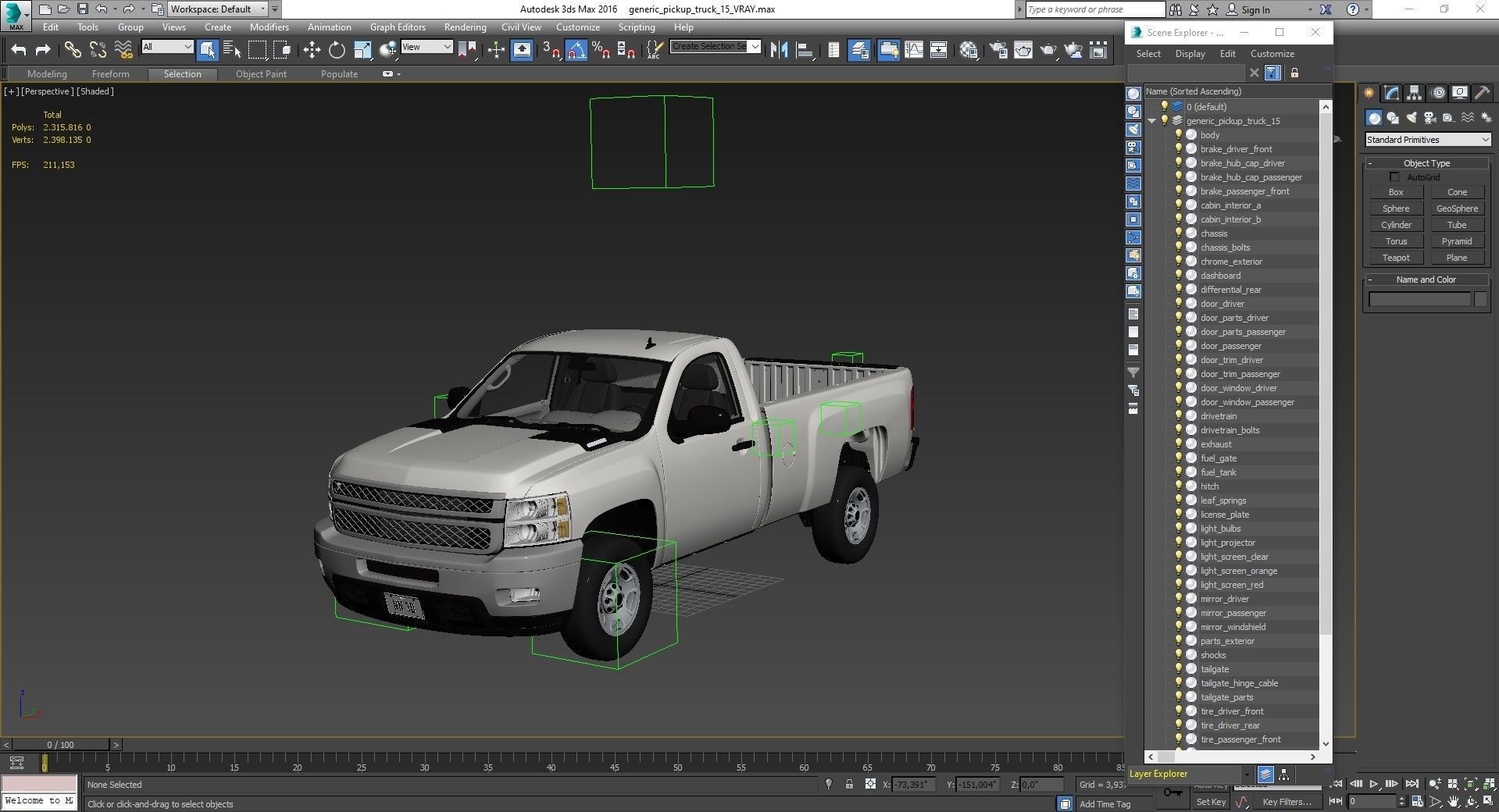The height and width of the screenshot is (812, 1499).
Task: Click Pan View hand icon
Action: (x=1453, y=801)
